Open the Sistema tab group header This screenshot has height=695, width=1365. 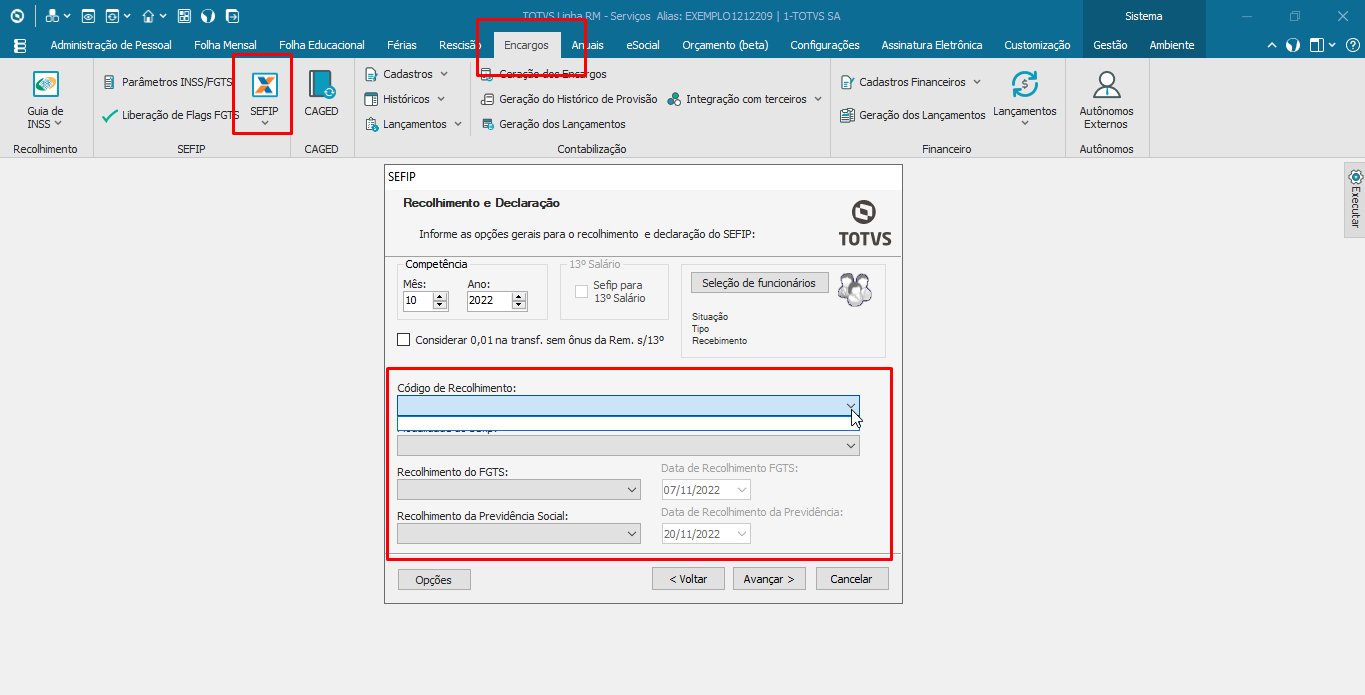[x=1144, y=16]
